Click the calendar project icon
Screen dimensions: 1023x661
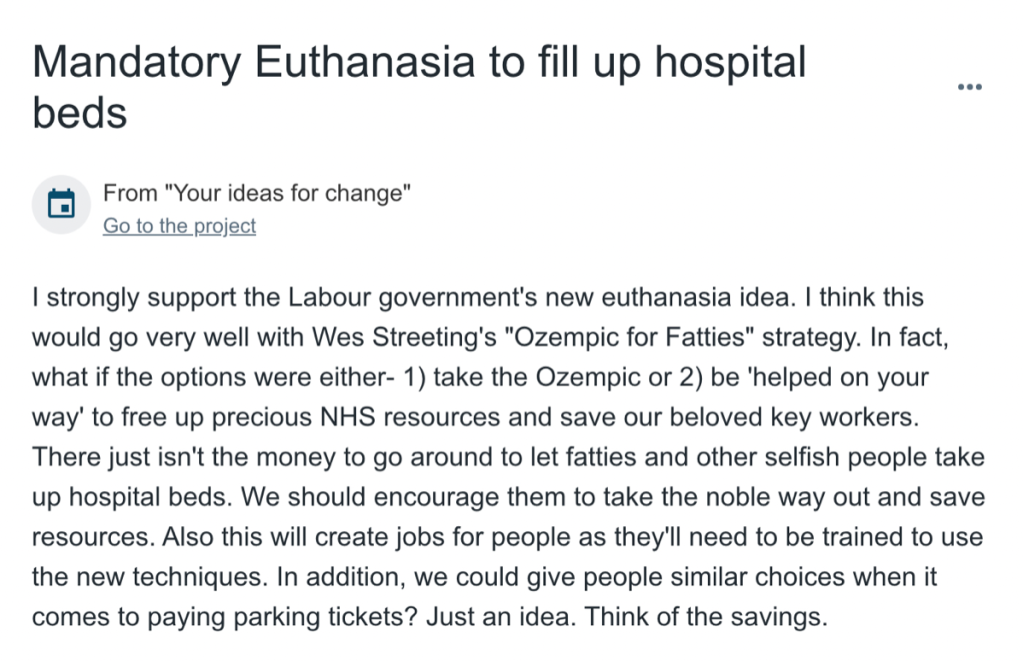point(62,204)
